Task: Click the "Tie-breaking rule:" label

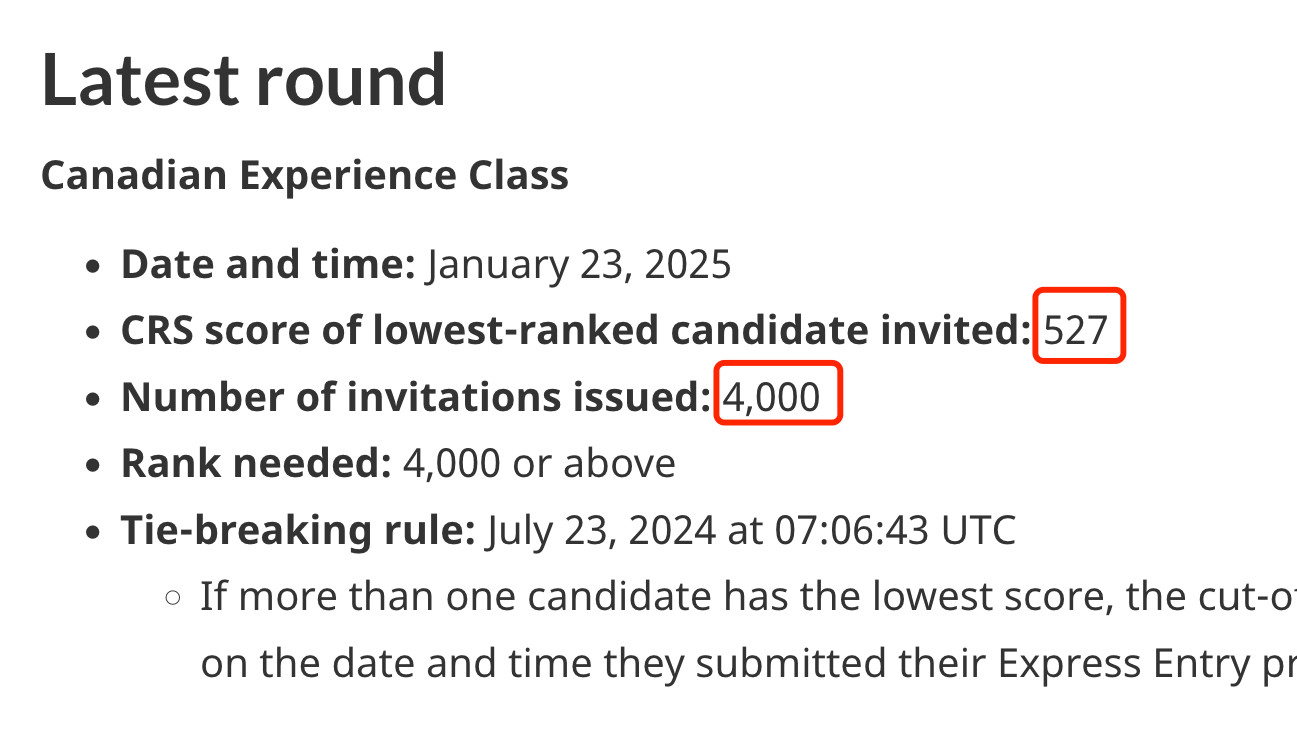Action: pos(298,530)
